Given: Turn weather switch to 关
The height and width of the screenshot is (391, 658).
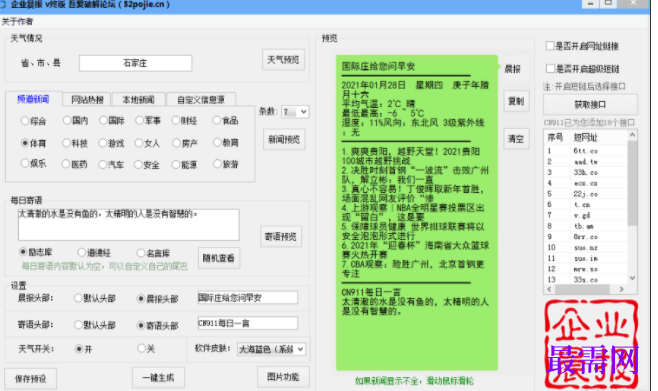Looking at the screenshot, I should click(141, 348).
